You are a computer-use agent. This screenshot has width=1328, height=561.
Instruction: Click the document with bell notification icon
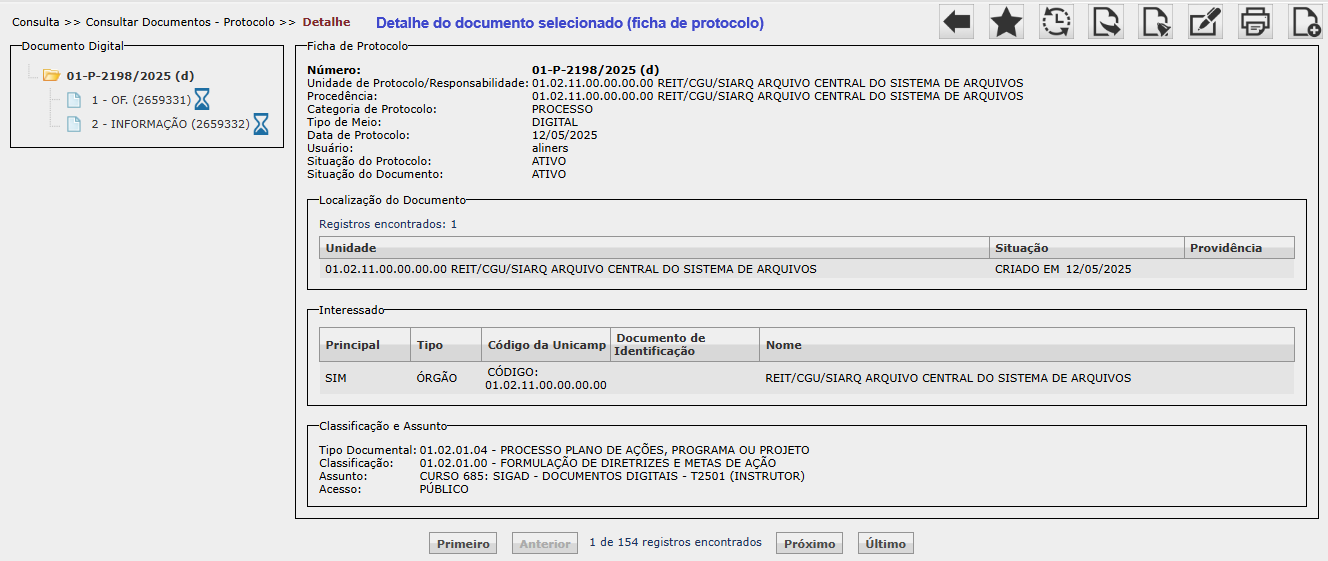1156,21
